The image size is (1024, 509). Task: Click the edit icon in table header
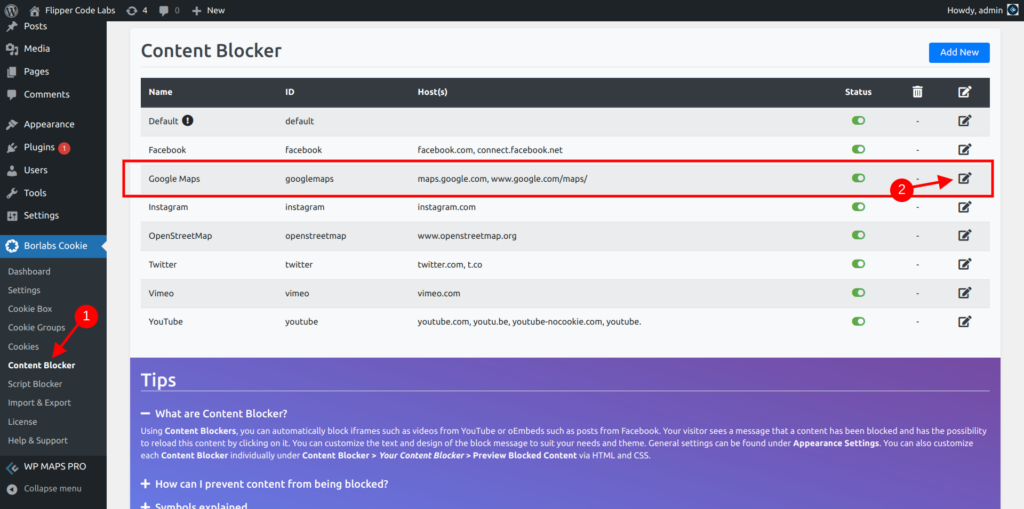tap(965, 92)
